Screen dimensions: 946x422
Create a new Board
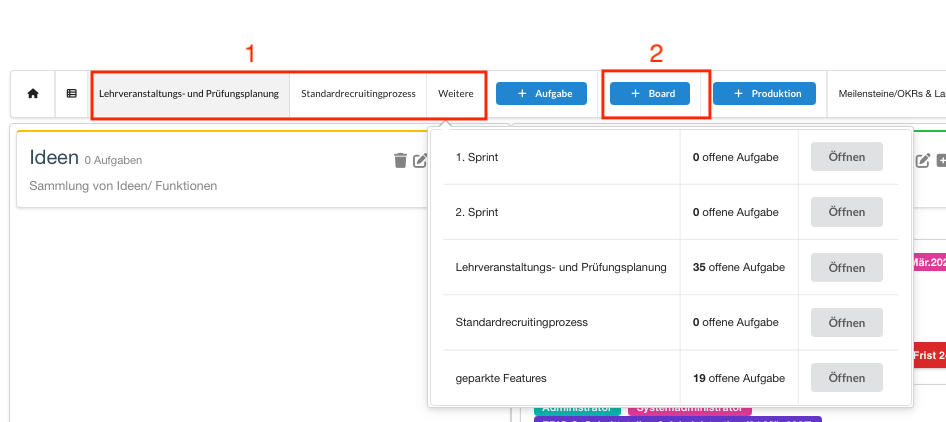(x=650, y=94)
